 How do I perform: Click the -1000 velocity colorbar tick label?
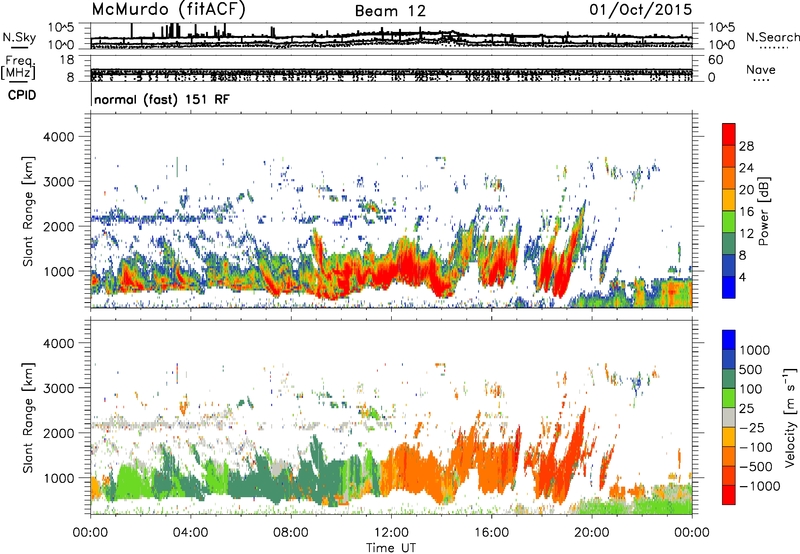point(759,486)
